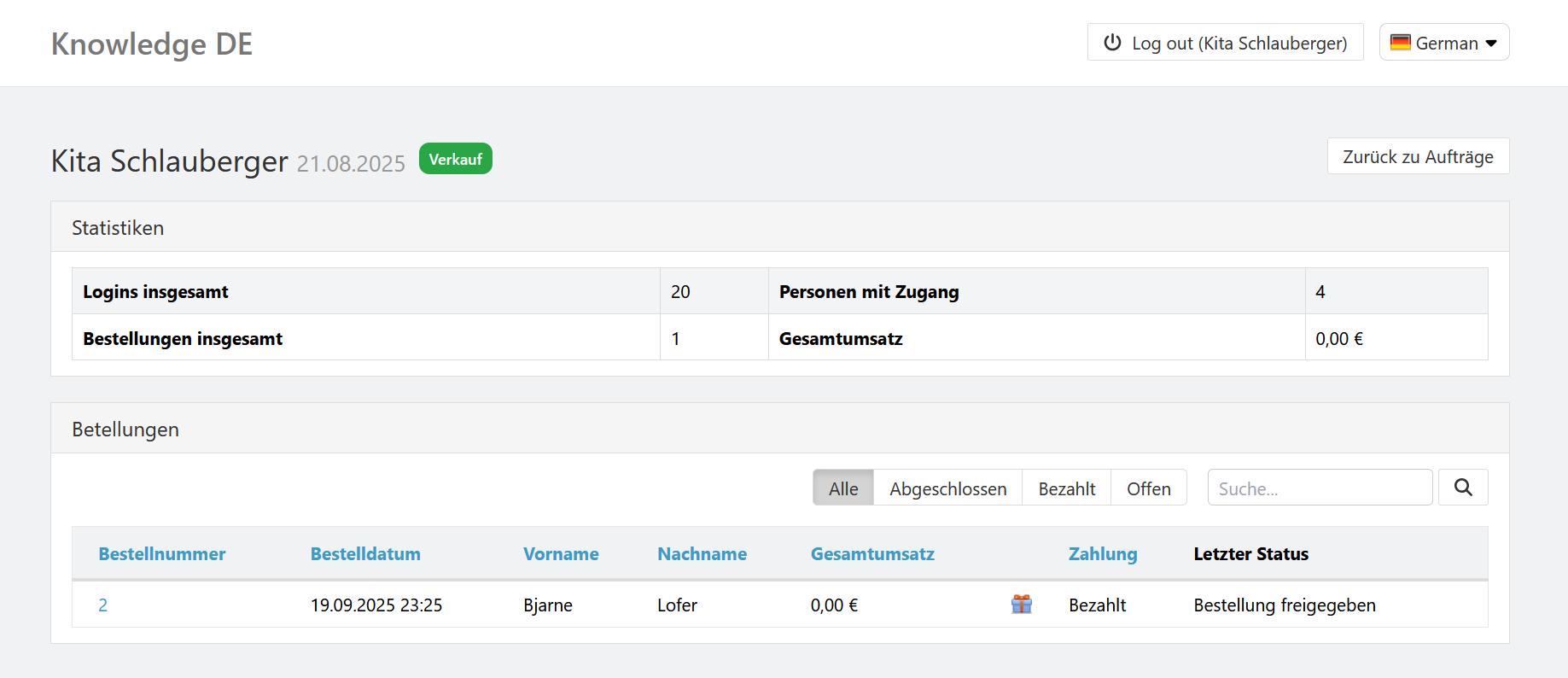The width and height of the screenshot is (1568, 678).
Task: Sort the table by Nachname
Action: [702, 554]
